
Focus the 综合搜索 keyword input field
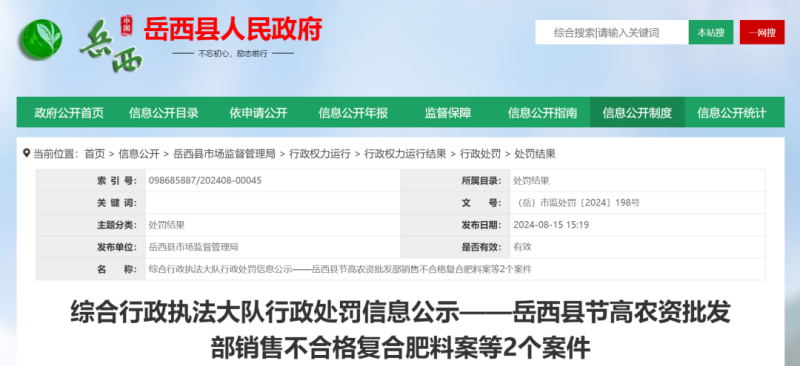pos(612,33)
